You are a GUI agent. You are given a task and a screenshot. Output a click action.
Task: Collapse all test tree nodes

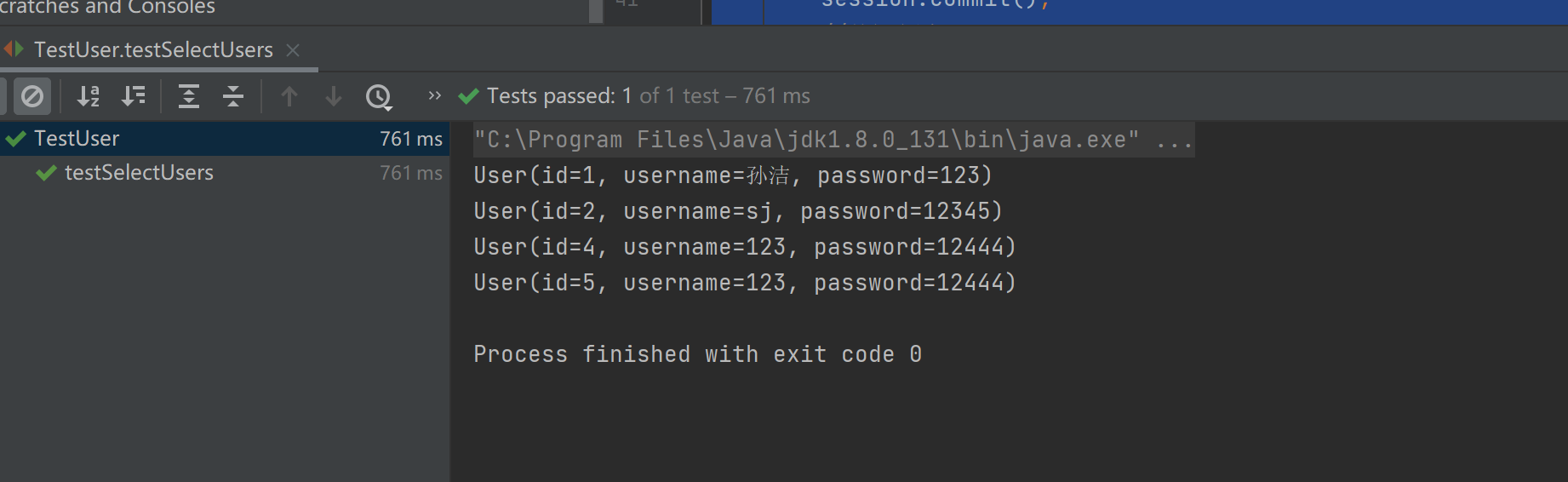[233, 96]
